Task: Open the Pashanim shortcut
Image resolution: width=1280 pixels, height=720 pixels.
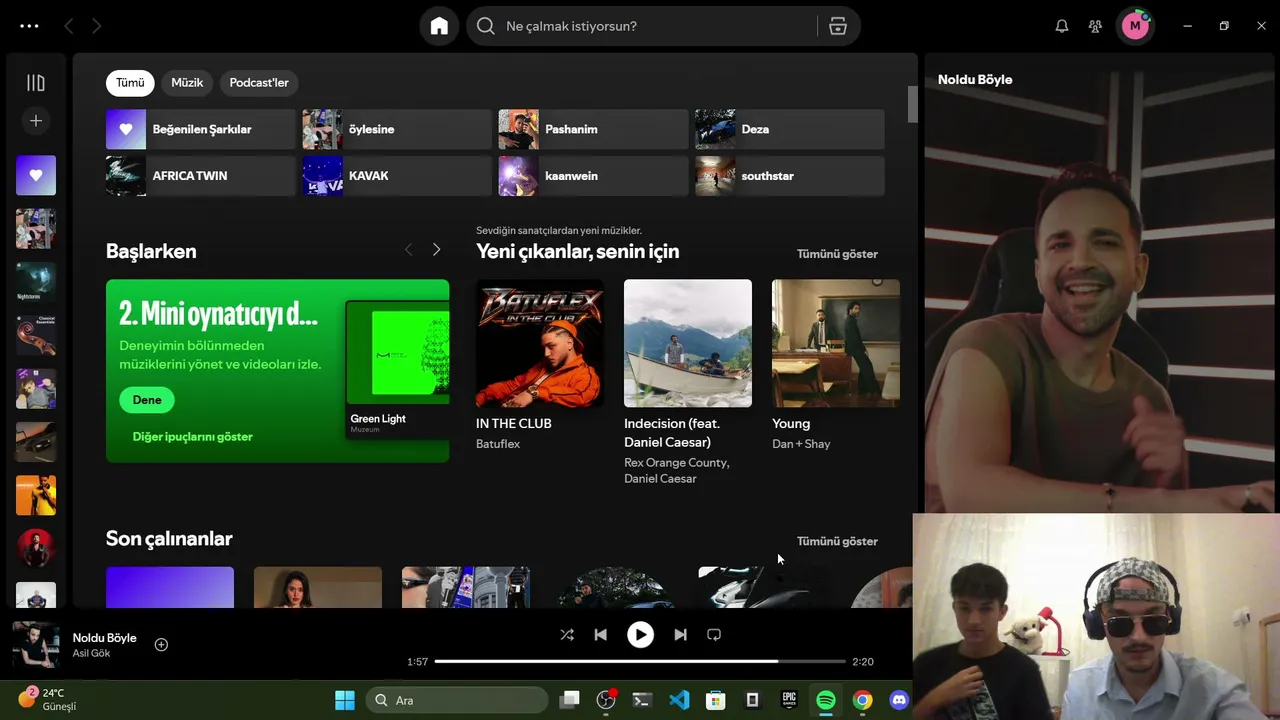Action: click(x=593, y=129)
